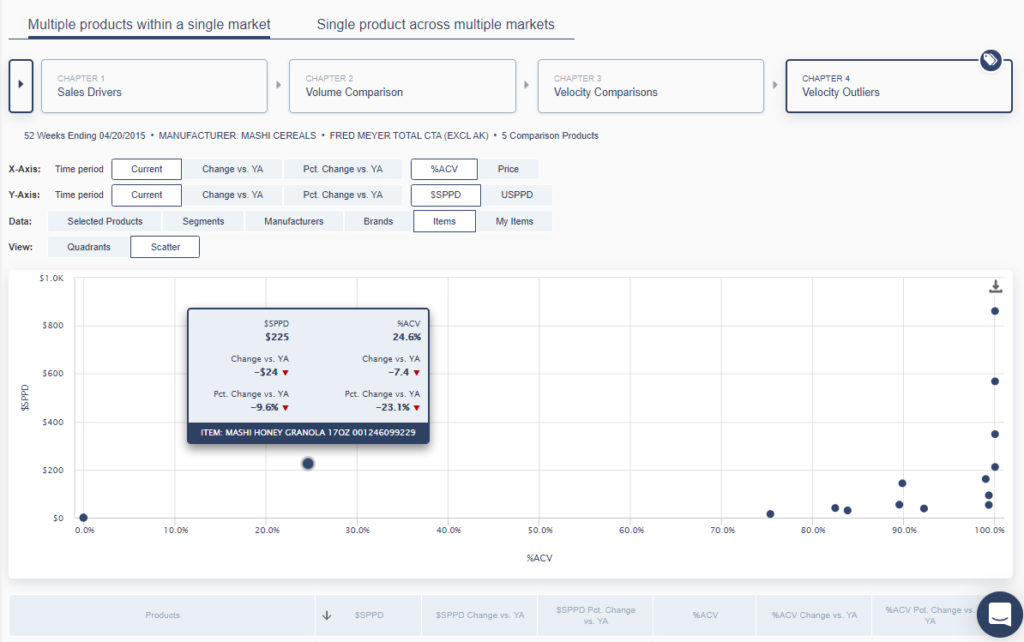Show data for My Items

tap(515, 221)
